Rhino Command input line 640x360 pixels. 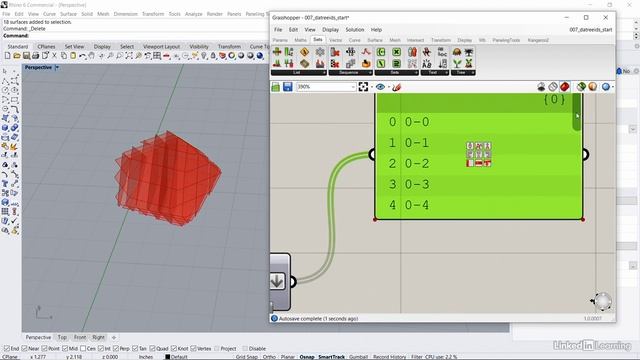135,36
